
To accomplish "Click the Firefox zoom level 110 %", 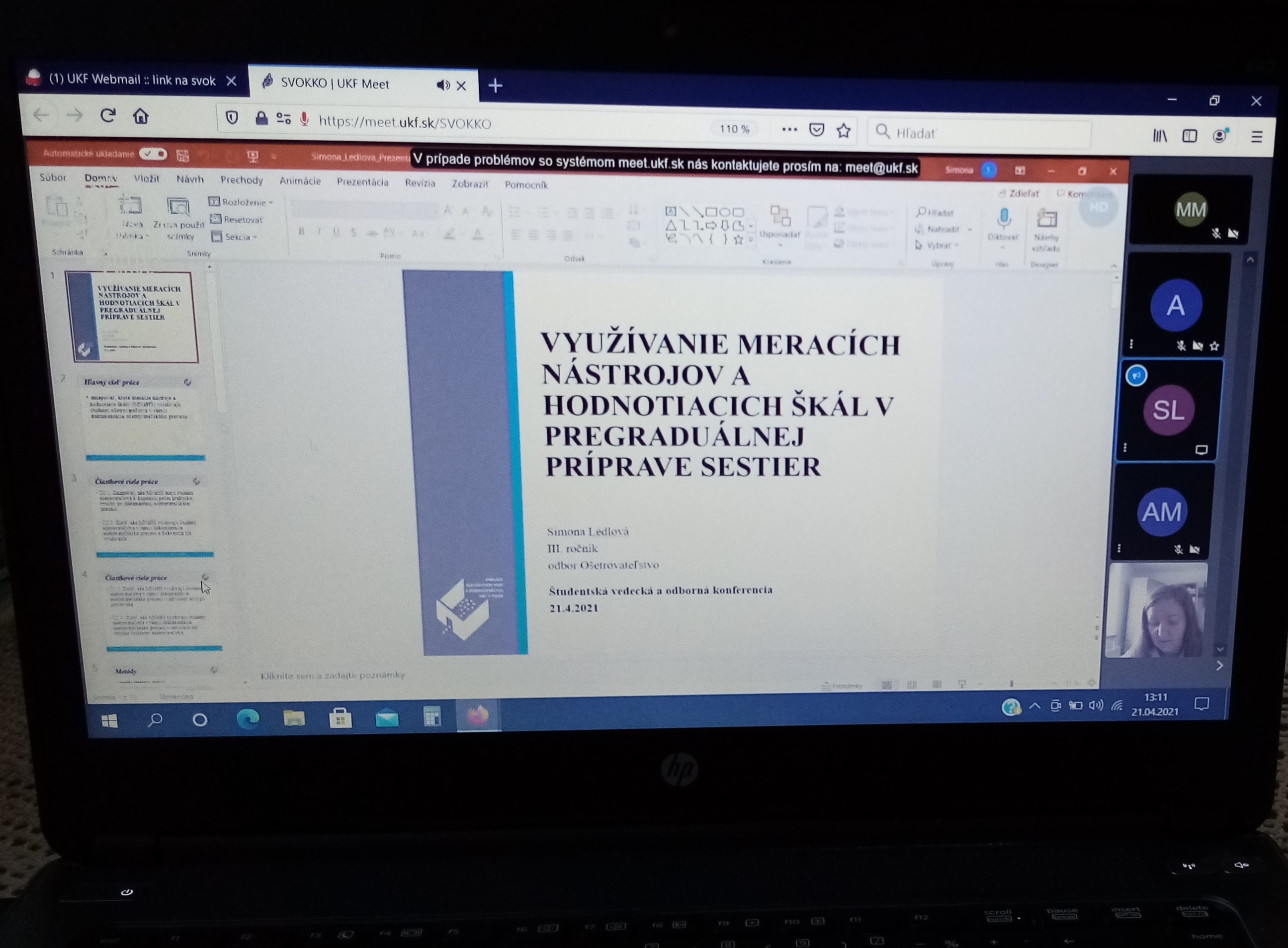I will [734, 129].
